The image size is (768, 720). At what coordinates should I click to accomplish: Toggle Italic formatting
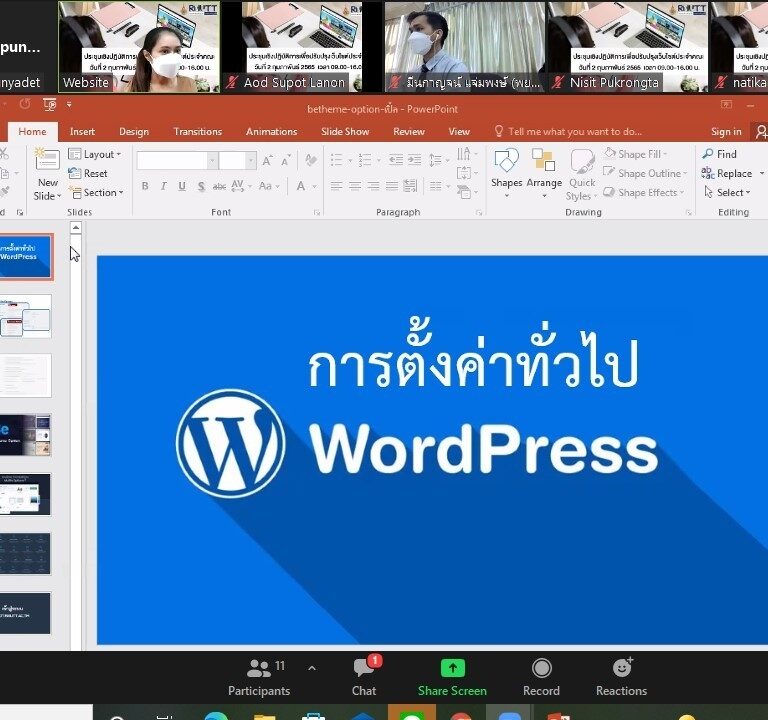(164, 186)
